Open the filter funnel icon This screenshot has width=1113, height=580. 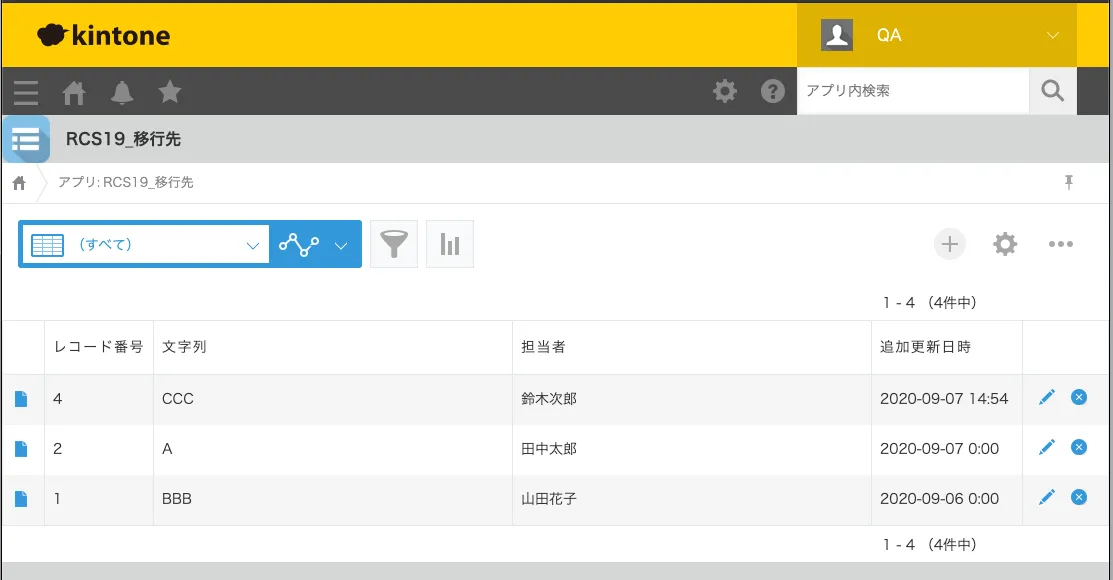coord(394,244)
